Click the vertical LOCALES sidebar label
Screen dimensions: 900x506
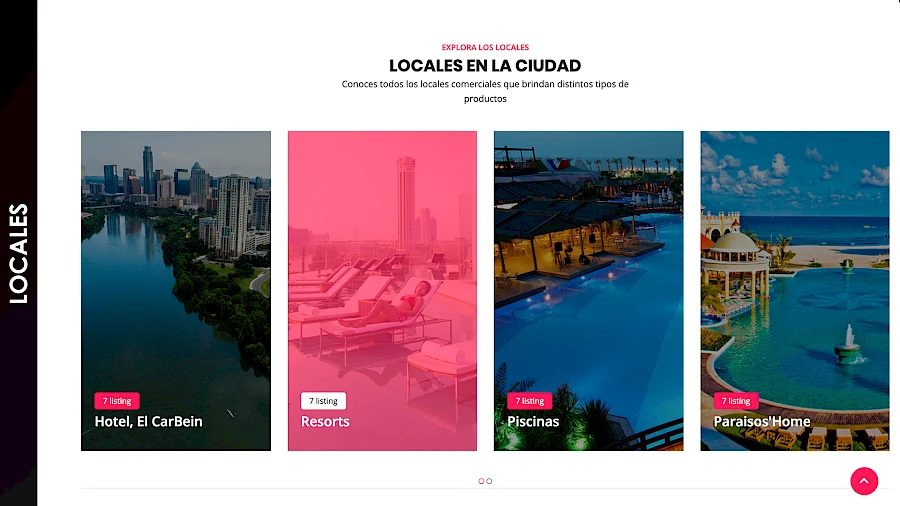(x=18, y=253)
